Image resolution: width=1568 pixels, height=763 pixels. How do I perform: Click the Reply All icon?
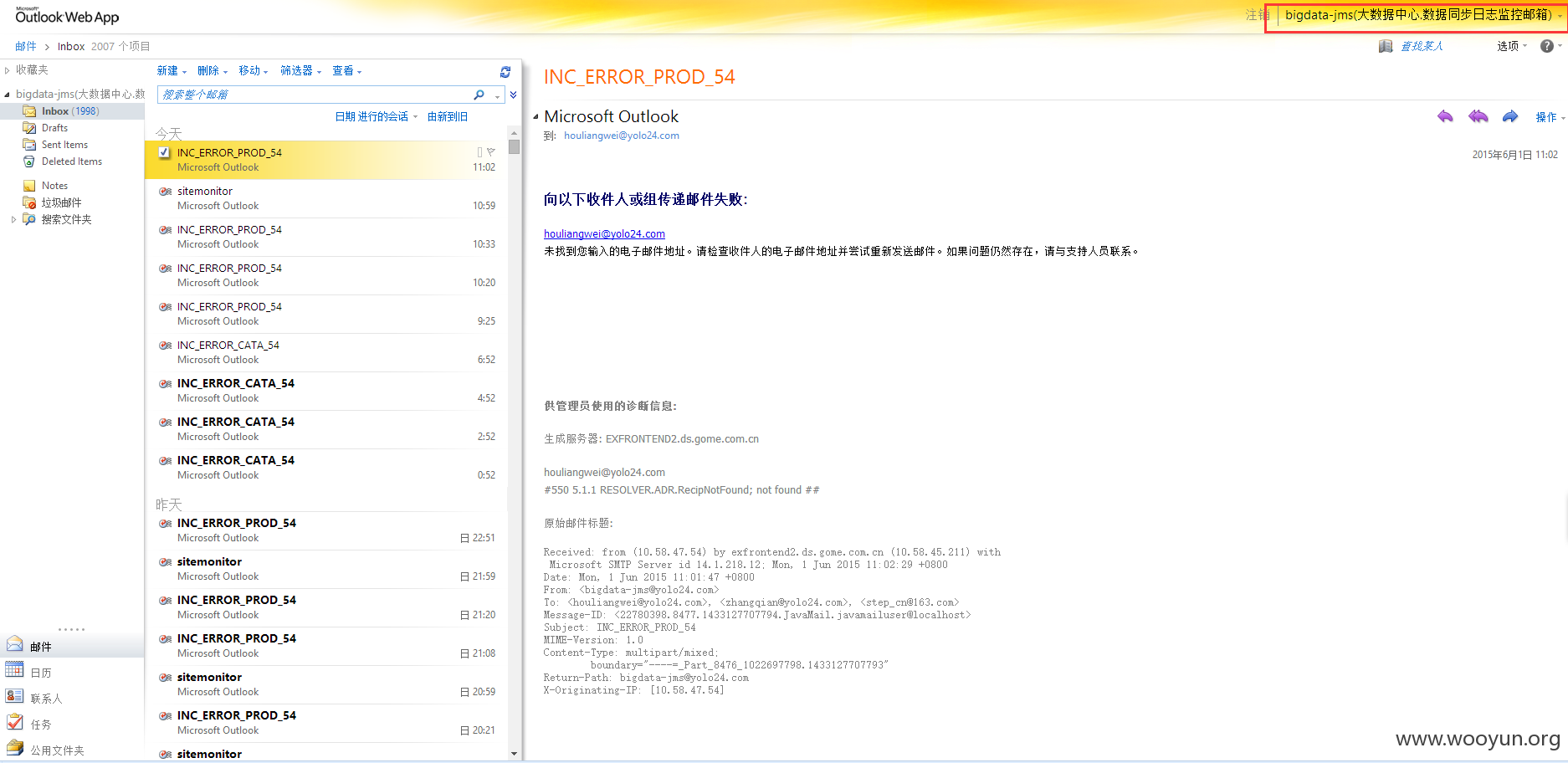[x=1478, y=116]
